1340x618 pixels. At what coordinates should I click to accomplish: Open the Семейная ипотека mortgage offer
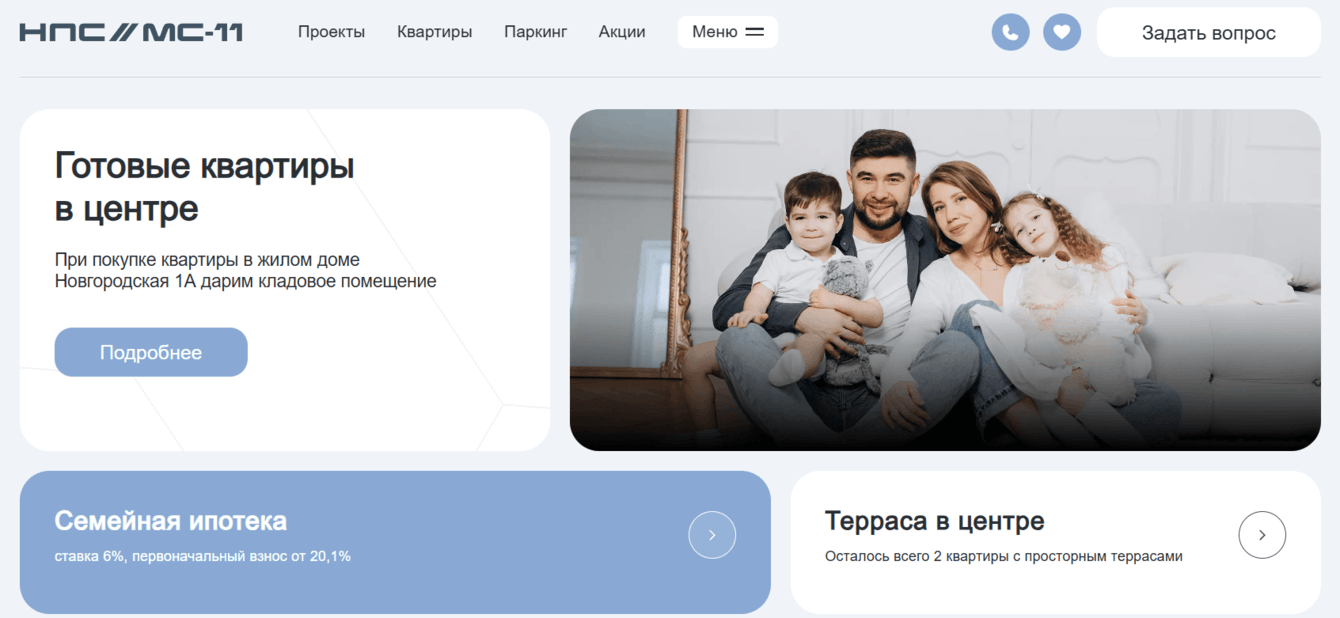click(170, 520)
